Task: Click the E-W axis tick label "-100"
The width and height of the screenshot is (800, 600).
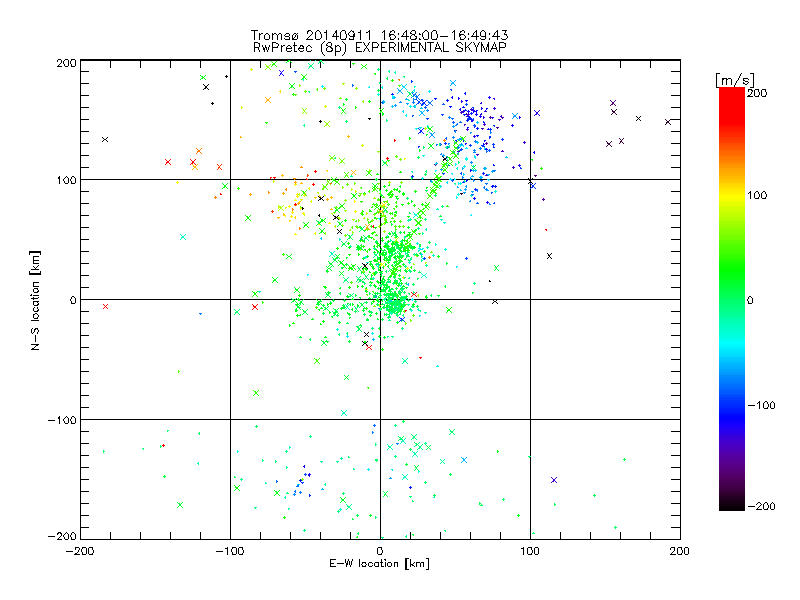Action: [x=230, y=551]
